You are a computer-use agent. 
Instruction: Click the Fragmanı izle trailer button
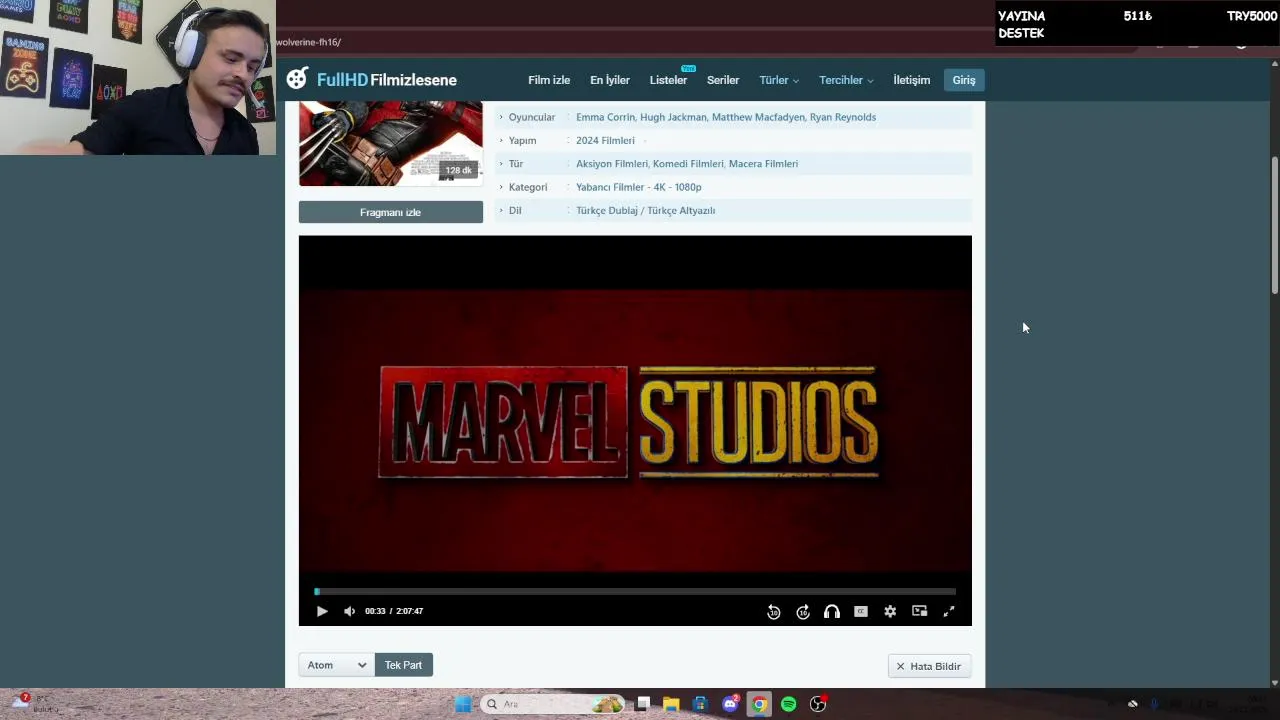391,212
